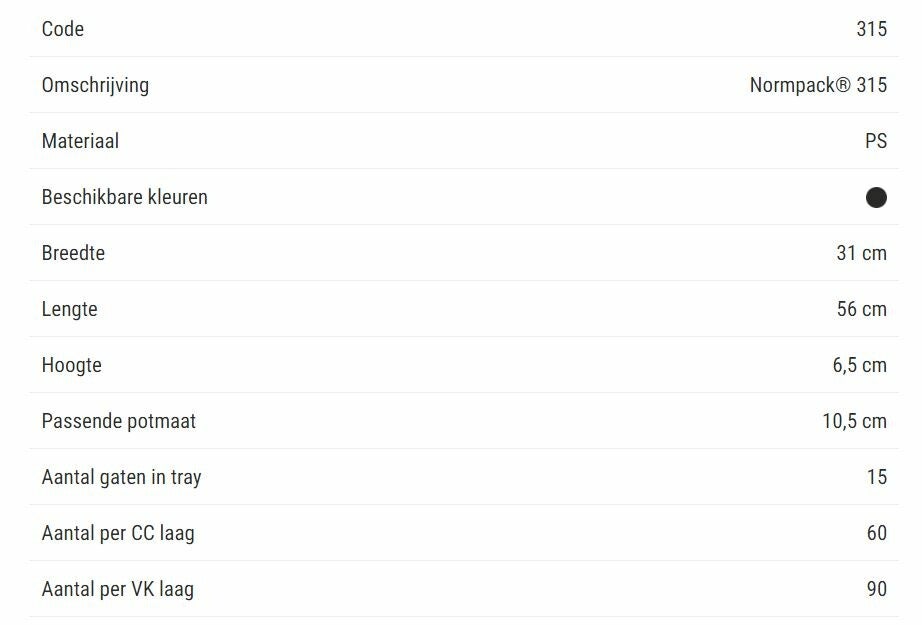Click the Code row label

point(63,29)
